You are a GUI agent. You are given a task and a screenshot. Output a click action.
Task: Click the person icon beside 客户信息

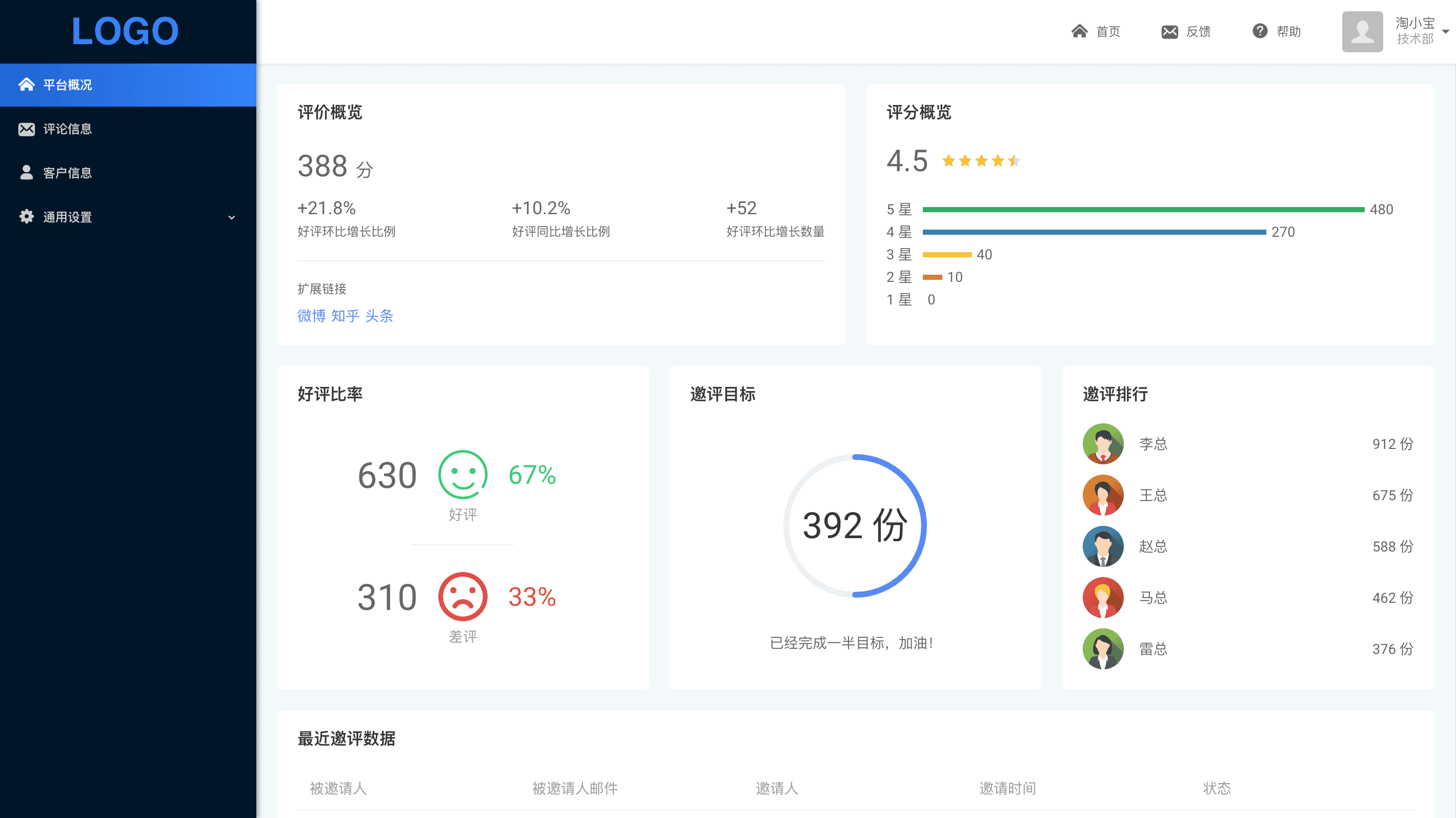point(26,172)
